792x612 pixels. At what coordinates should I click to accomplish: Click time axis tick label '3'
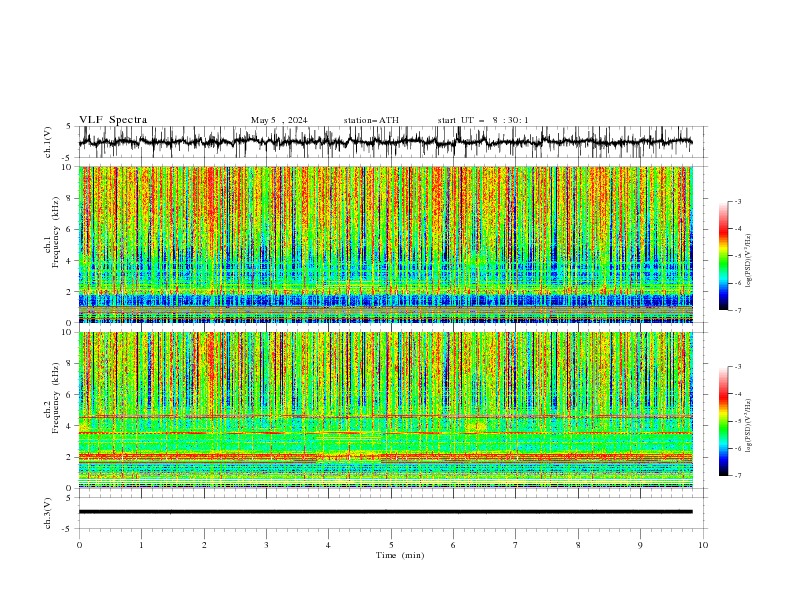(x=266, y=545)
